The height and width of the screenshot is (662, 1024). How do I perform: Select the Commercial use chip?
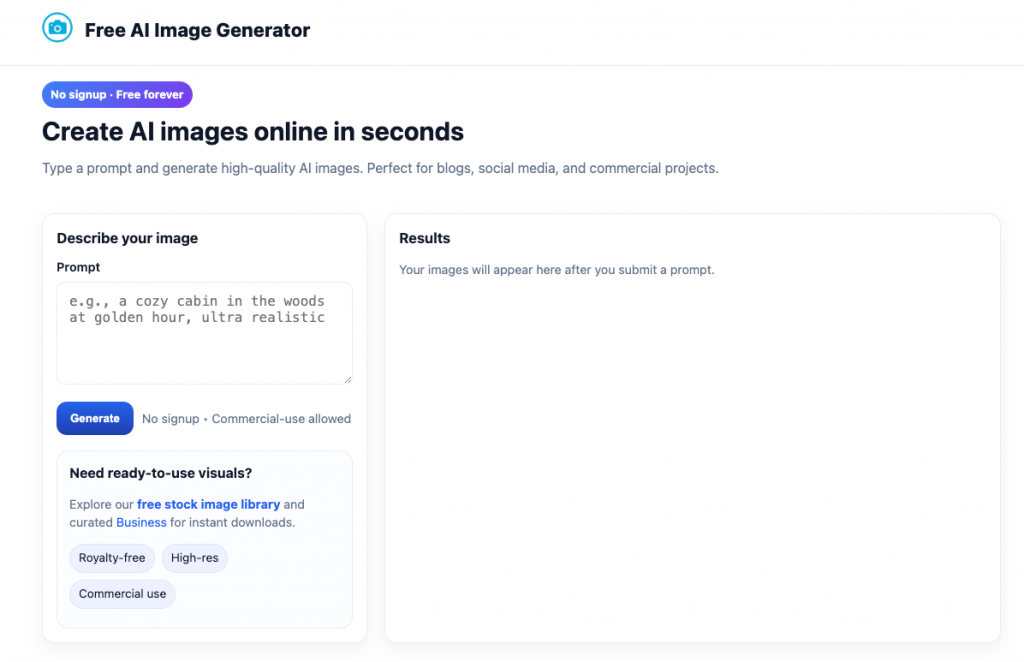(122, 594)
